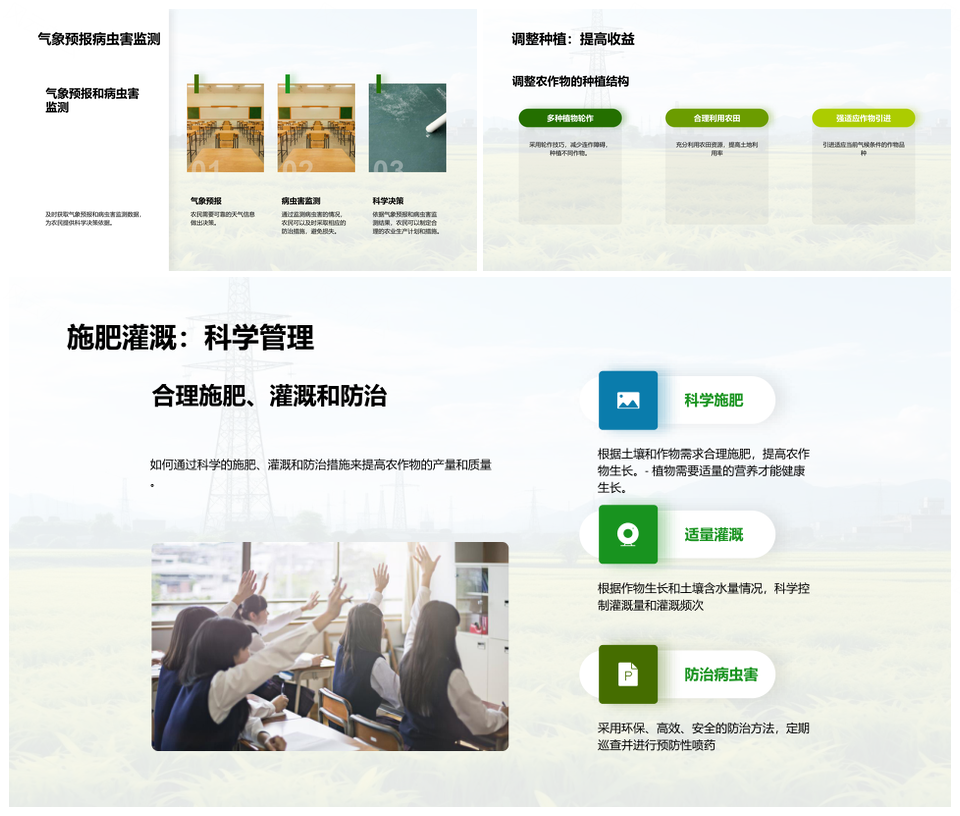Select the classroom photo numbered 02

point(316,128)
